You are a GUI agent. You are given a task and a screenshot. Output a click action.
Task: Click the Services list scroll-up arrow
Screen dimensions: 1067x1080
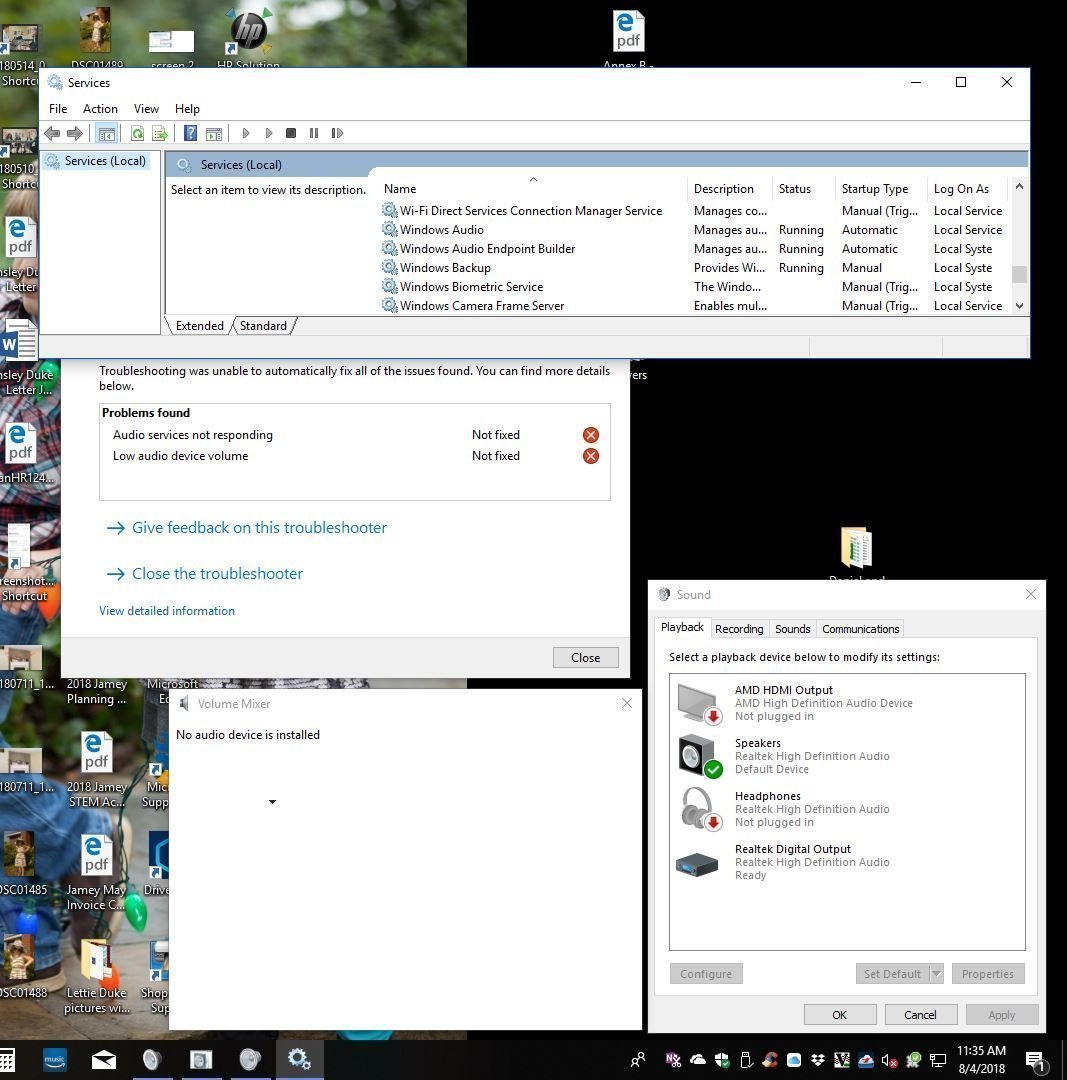[1019, 186]
